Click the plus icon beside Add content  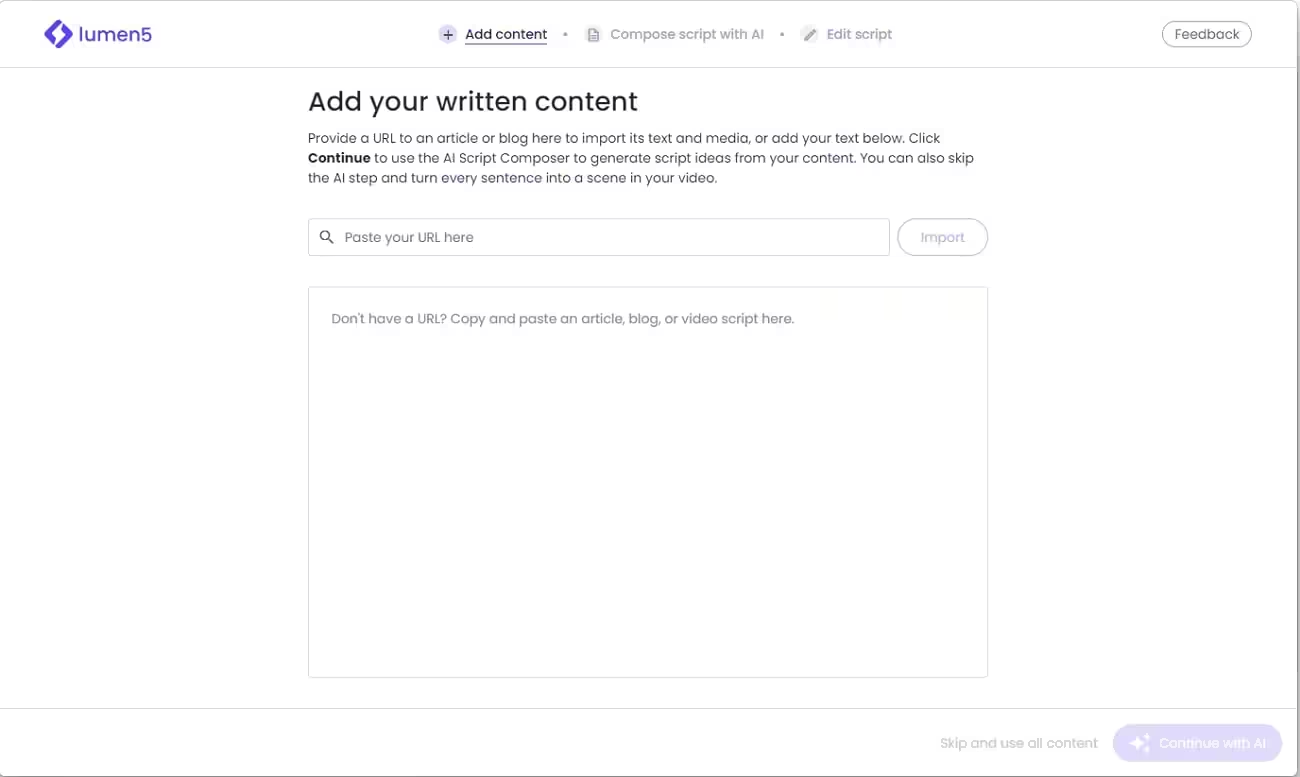tap(447, 35)
